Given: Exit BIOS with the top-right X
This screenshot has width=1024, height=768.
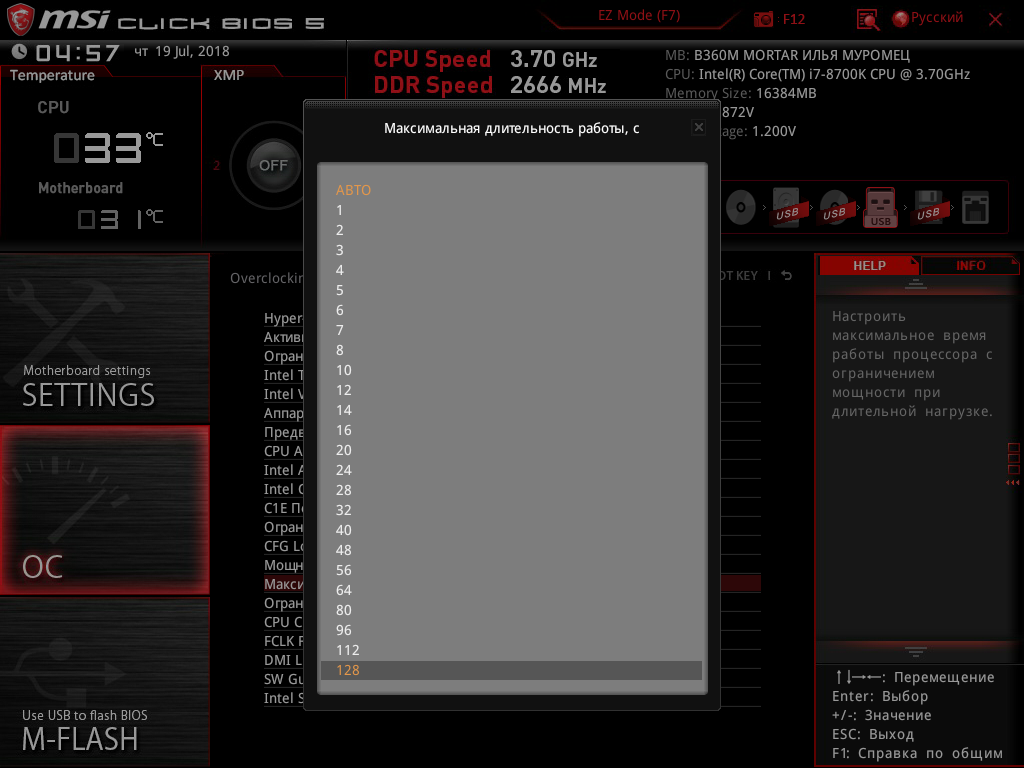Looking at the screenshot, I should click(x=995, y=20).
